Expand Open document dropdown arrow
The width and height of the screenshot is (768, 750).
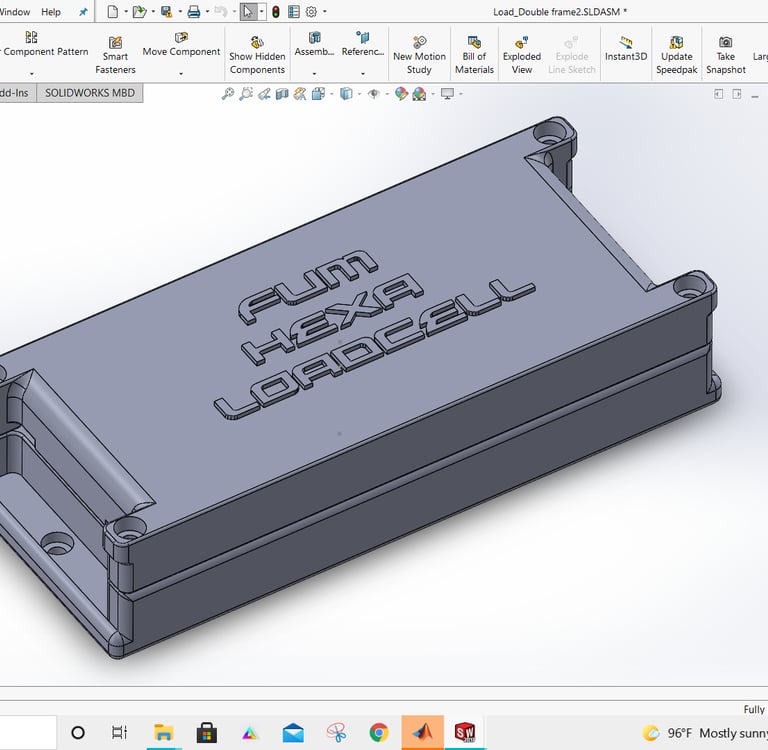[153, 12]
